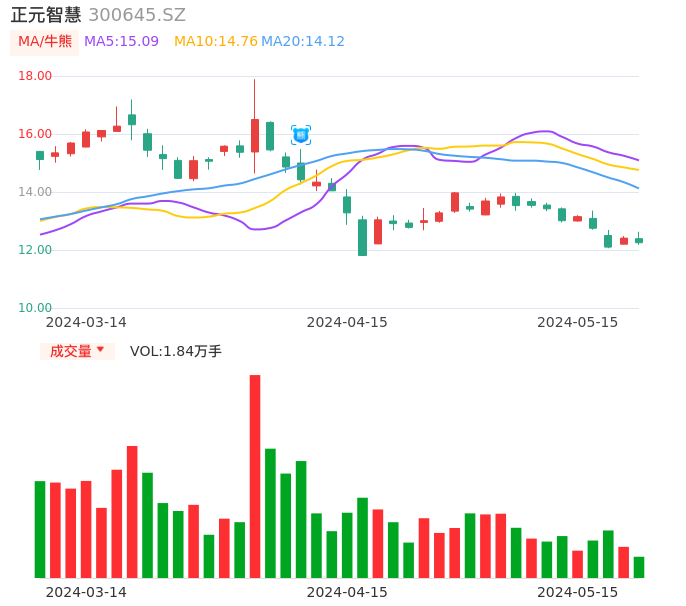Select the leftmost green volume bar
Screen dimensions: 686x606
pos(40,529)
